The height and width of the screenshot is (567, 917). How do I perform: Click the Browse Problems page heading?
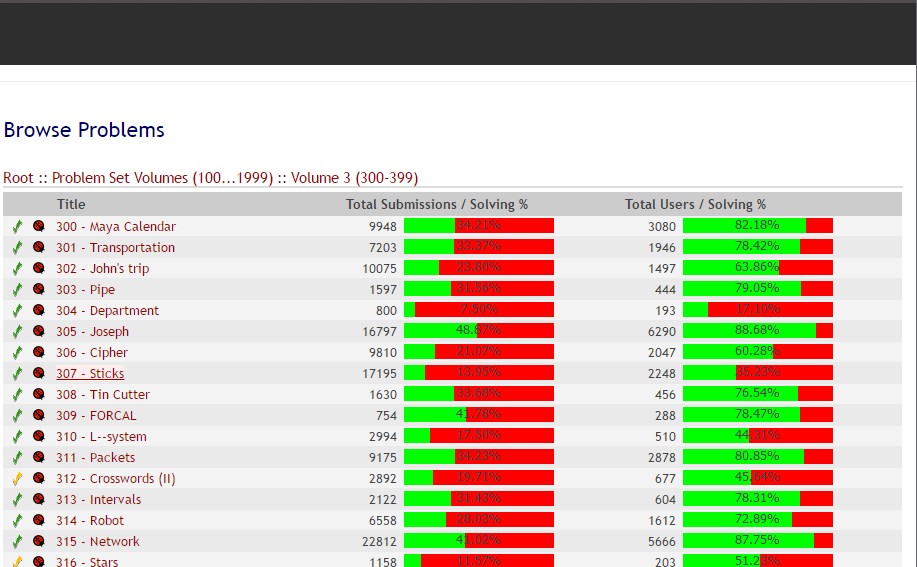(84, 130)
